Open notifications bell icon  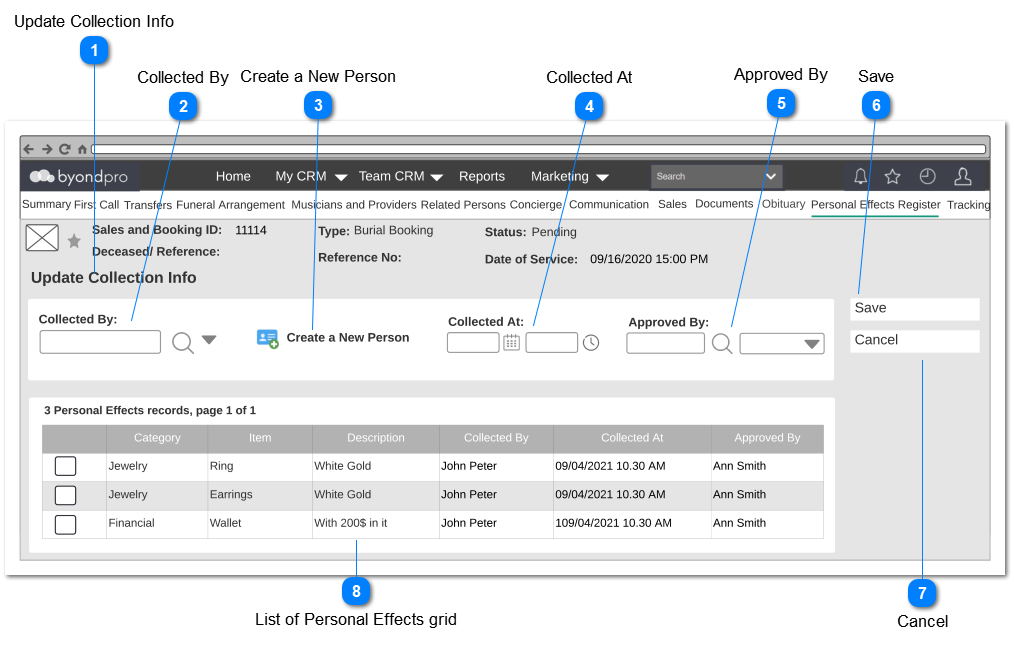click(860, 176)
